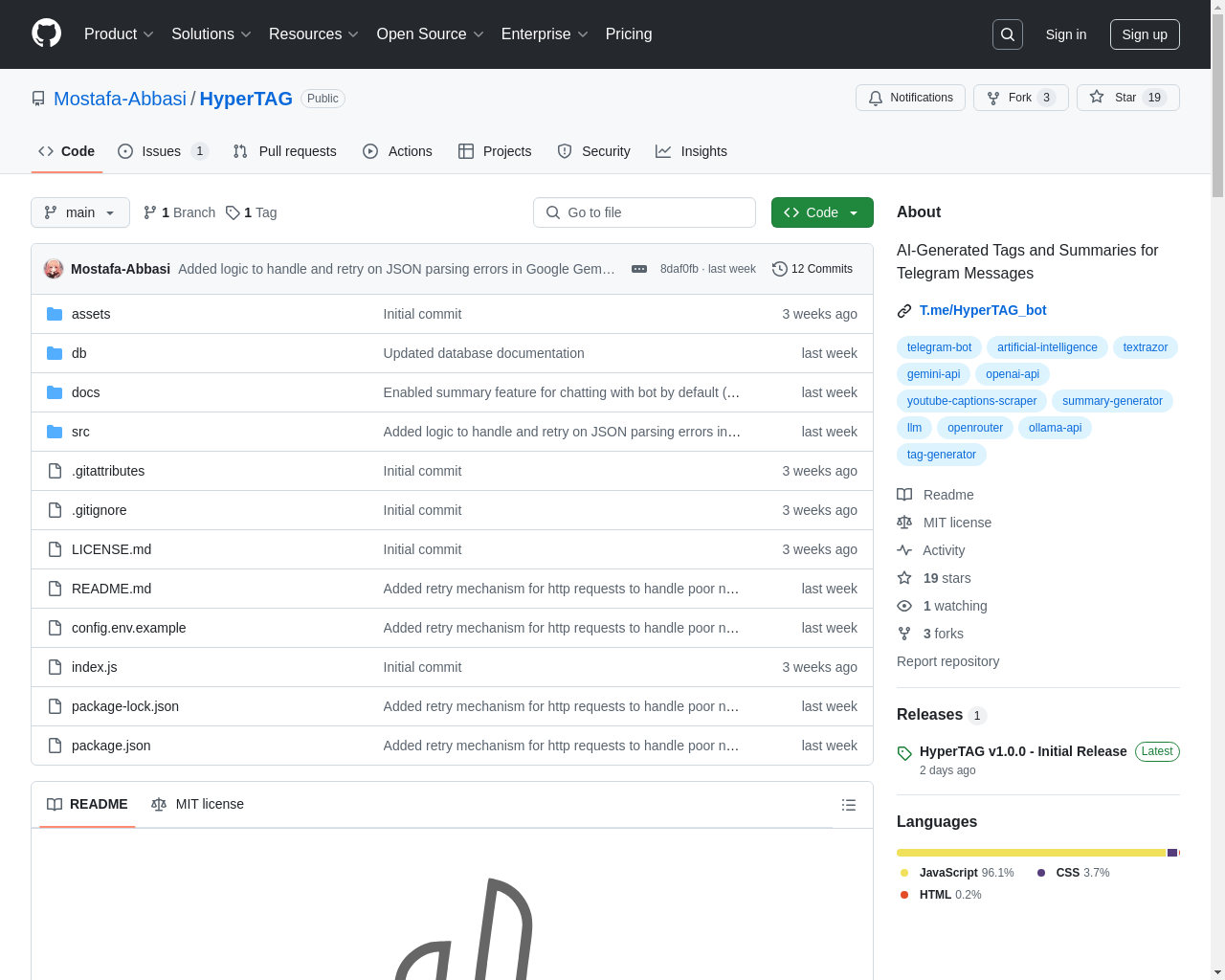Click Report repository
The height and width of the screenshot is (980, 1225).
pyautogui.click(x=947, y=661)
